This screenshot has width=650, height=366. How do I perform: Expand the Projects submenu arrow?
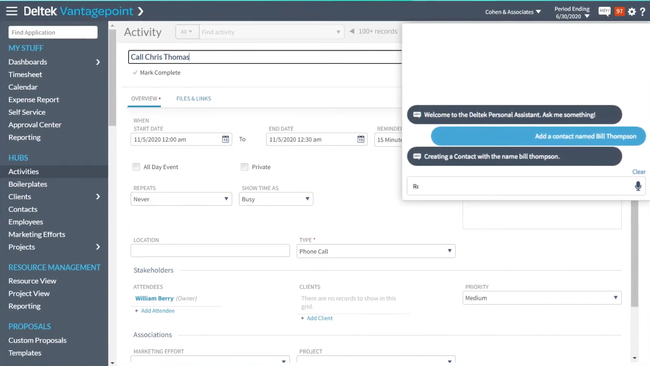98,247
